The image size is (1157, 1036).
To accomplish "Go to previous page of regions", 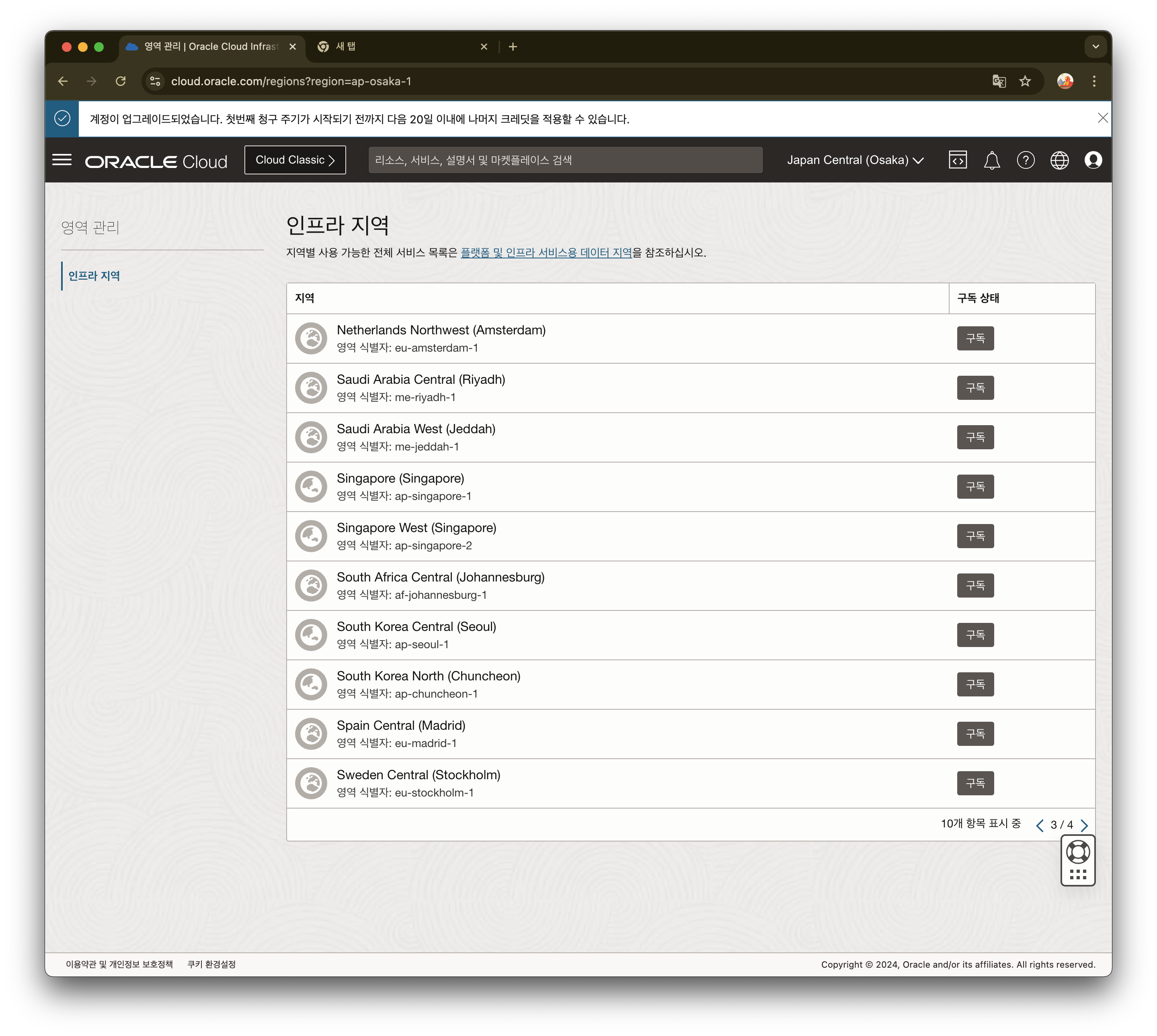I will click(x=1040, y=825).
